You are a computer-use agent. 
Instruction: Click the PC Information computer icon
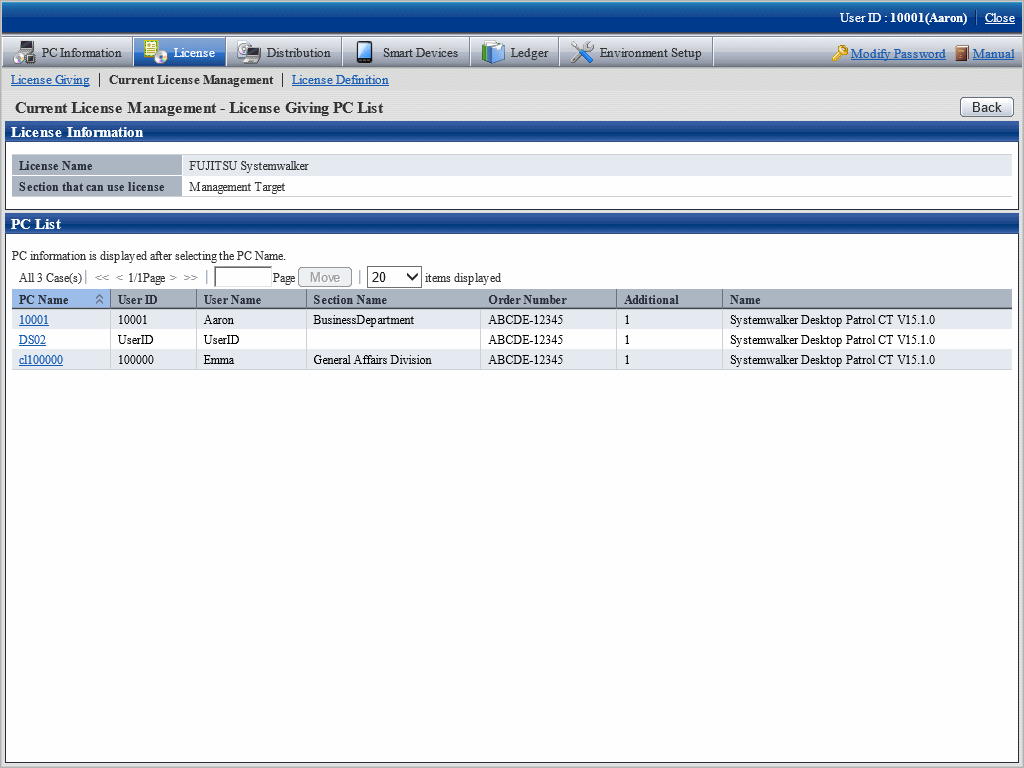pyautogui.click(x=25, y=52)
